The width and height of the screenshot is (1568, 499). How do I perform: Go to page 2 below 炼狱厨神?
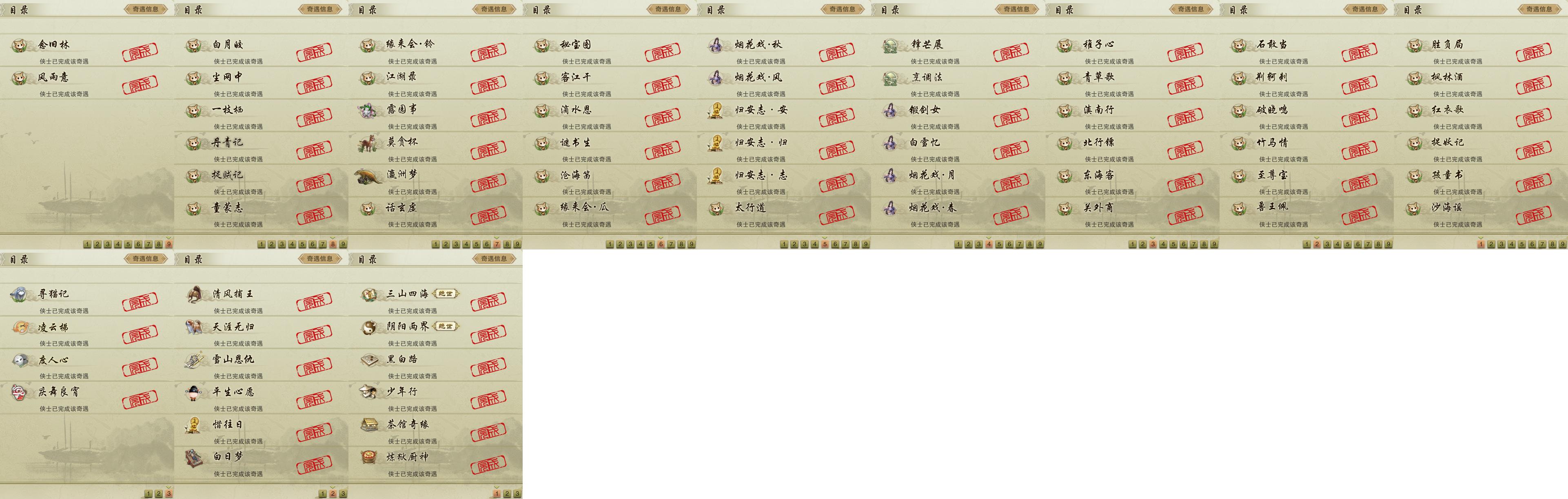507,494
